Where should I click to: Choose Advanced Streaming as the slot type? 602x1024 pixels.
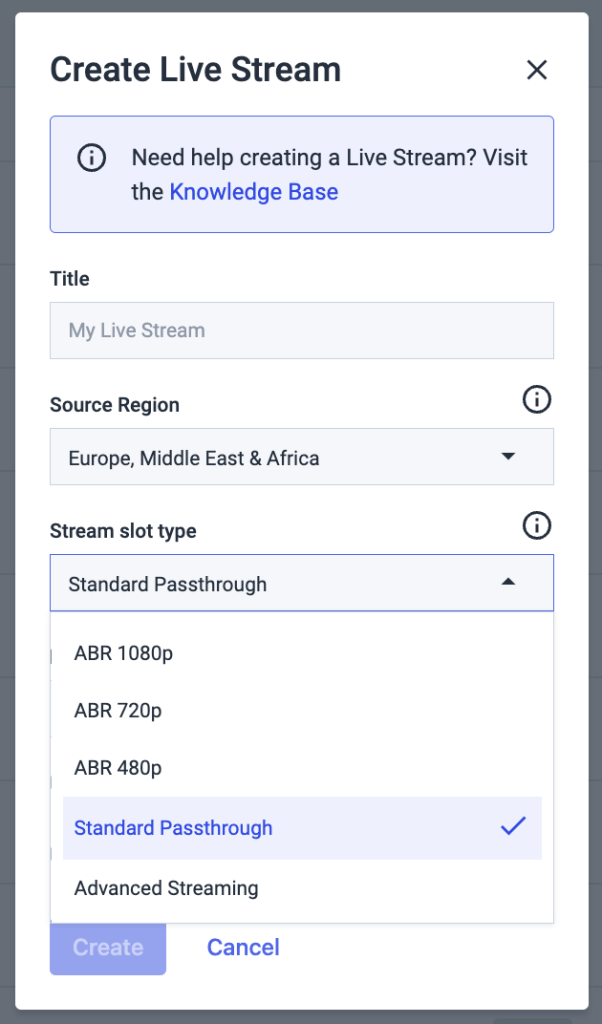(x=166, y=887)
